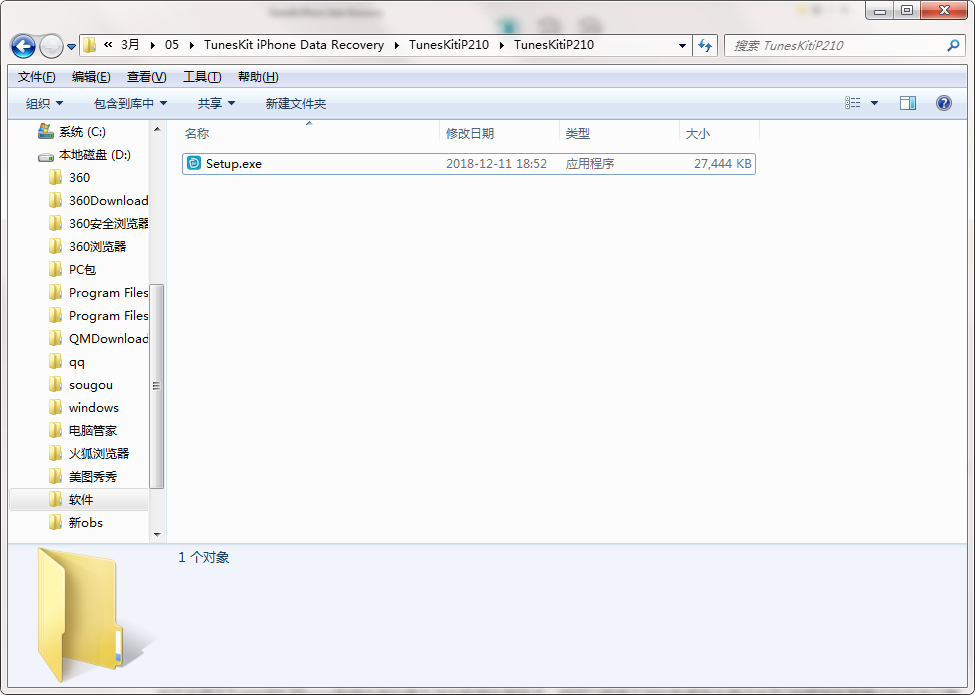The height and width of the screenshot is (695, 975).
Task: Click the folder icon in address bar
Action: click(x=90, y=45)
